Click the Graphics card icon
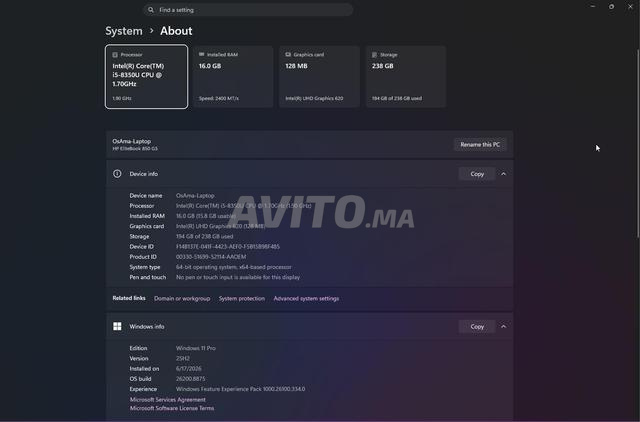This screenshot has height=422, width=640. pos(288,54)
